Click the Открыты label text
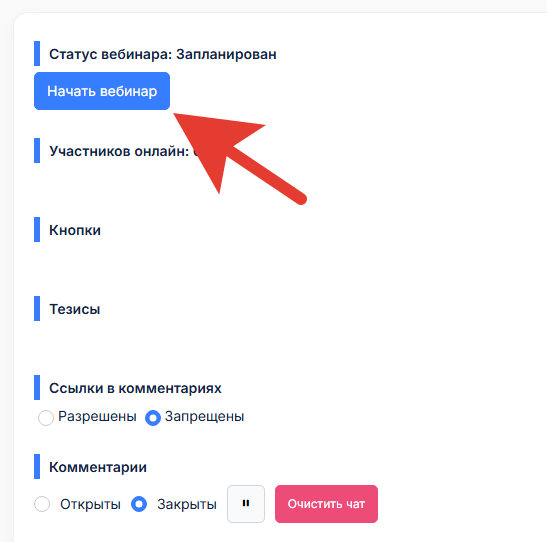 [x=90, y=504]
